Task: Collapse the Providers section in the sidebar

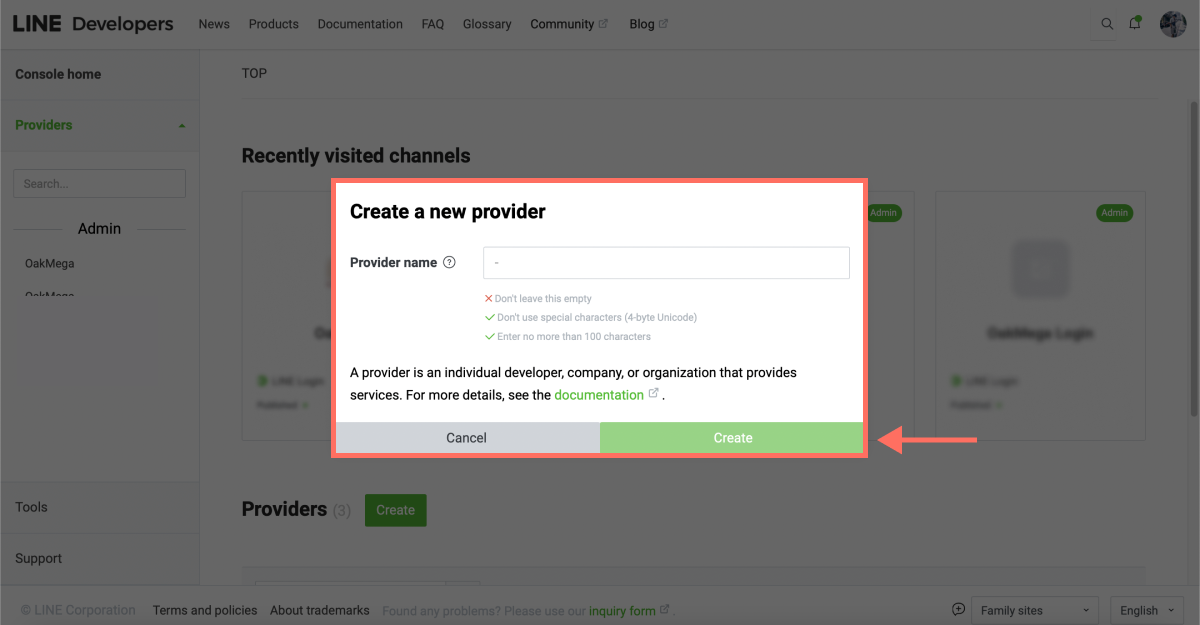Action: (182, 125)
